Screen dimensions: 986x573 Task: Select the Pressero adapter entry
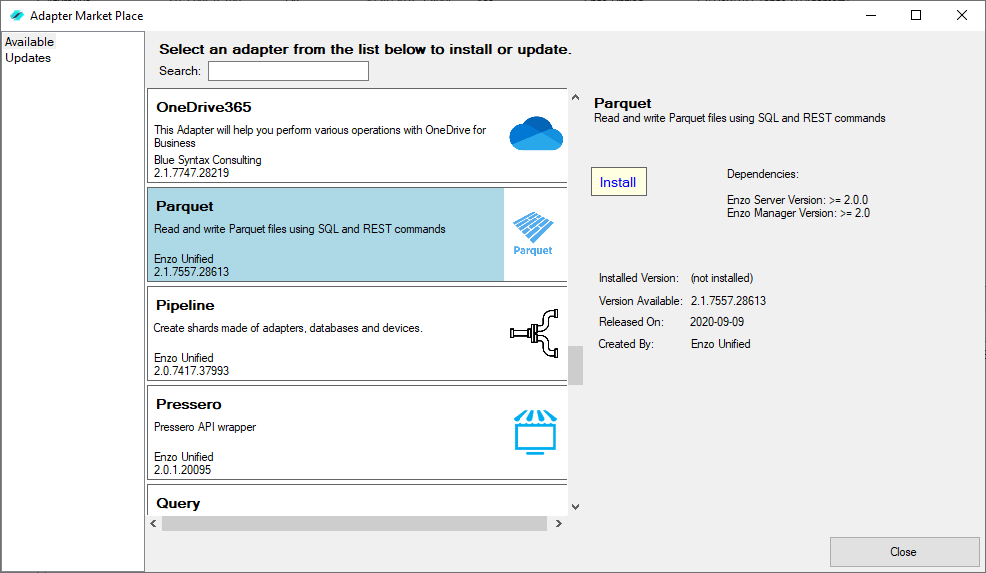point(357,433)
